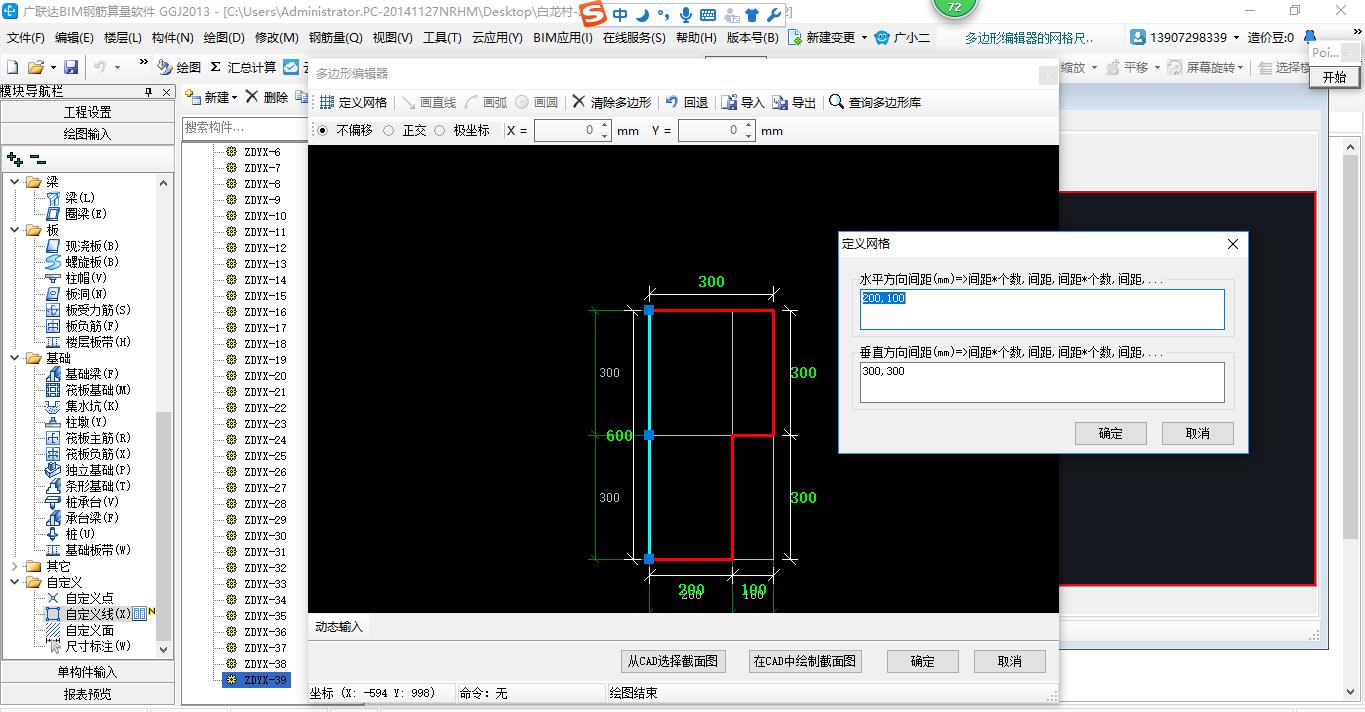Open the 编辑(E) menu
Image resolution: width=1365 pixels, height=712 pixels.
click(74, 38)
